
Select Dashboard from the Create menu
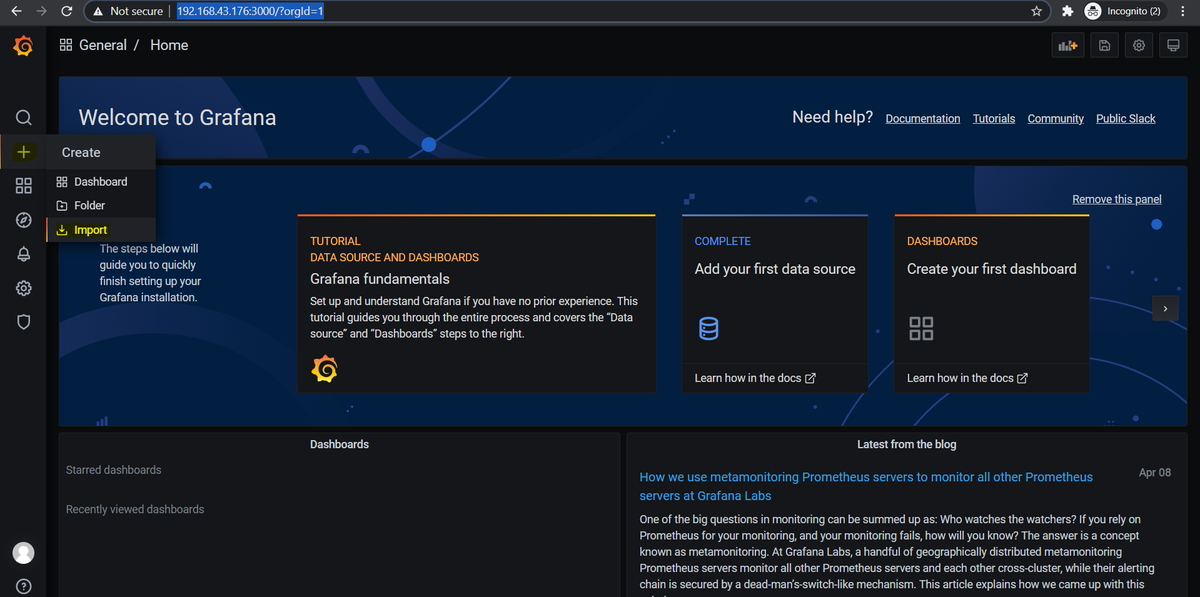(x=100, y=181)
